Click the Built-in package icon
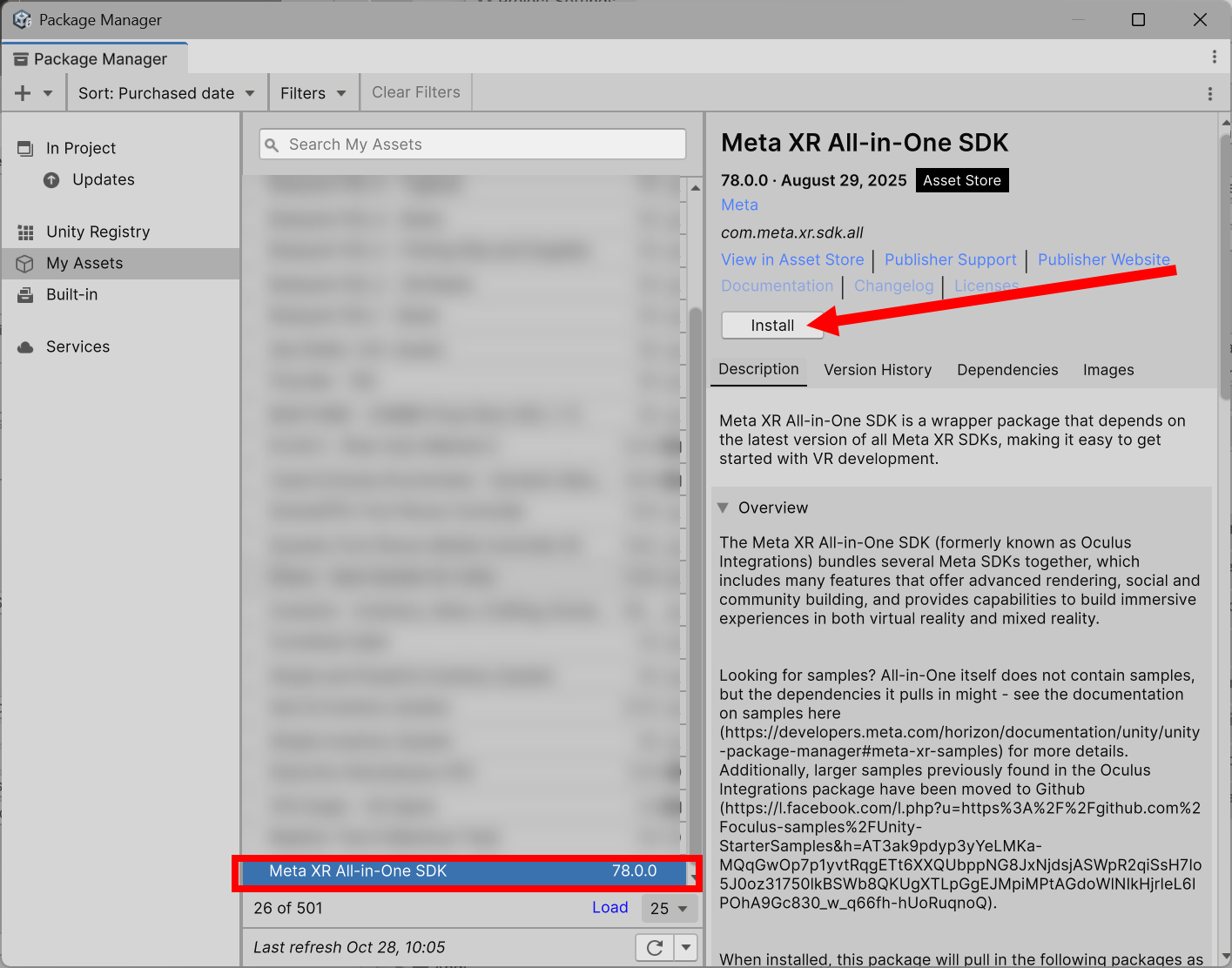The height and width of the screenshot is (968, 1232). pos(25,295)
